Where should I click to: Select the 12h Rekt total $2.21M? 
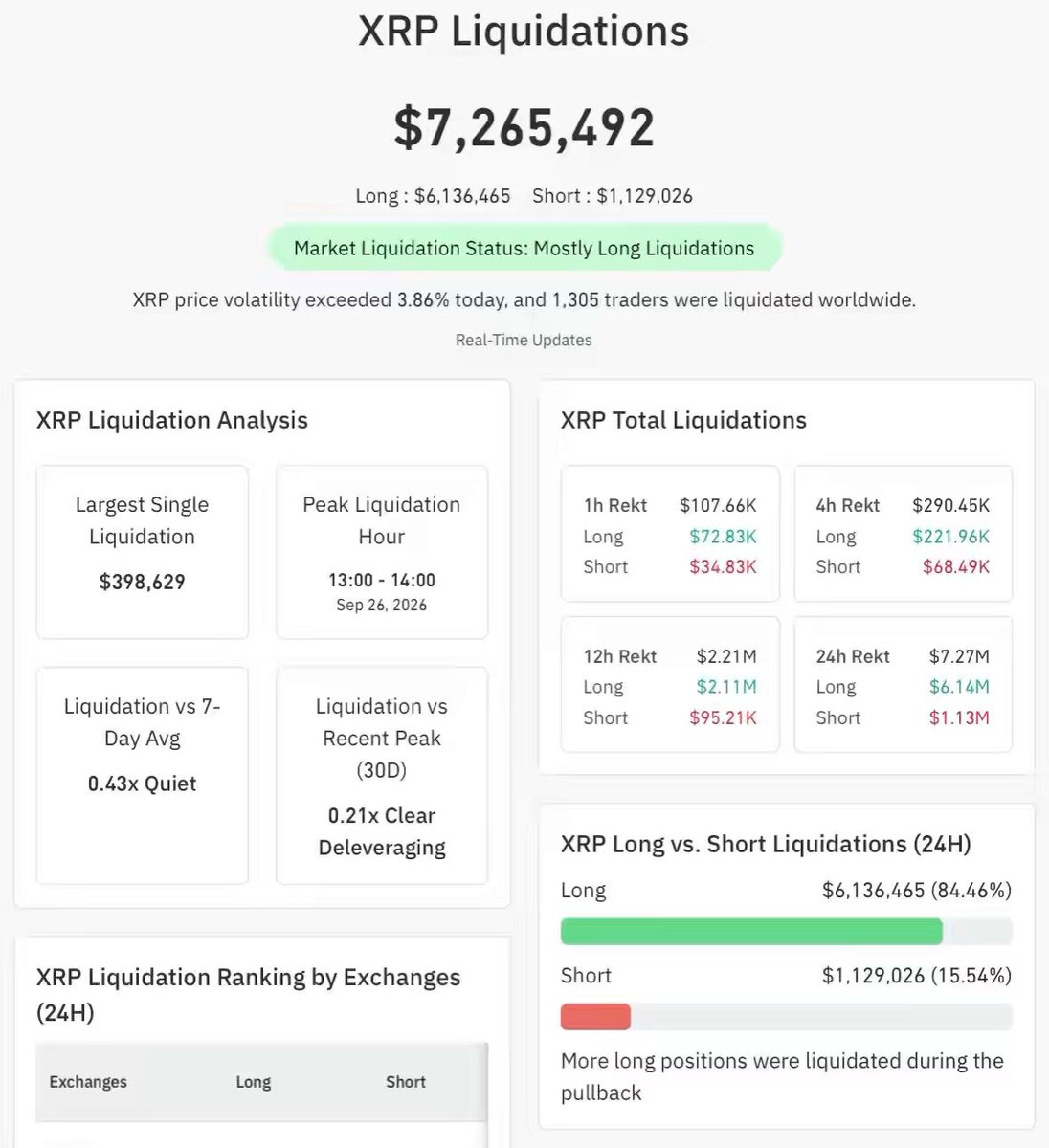point(726,656)
